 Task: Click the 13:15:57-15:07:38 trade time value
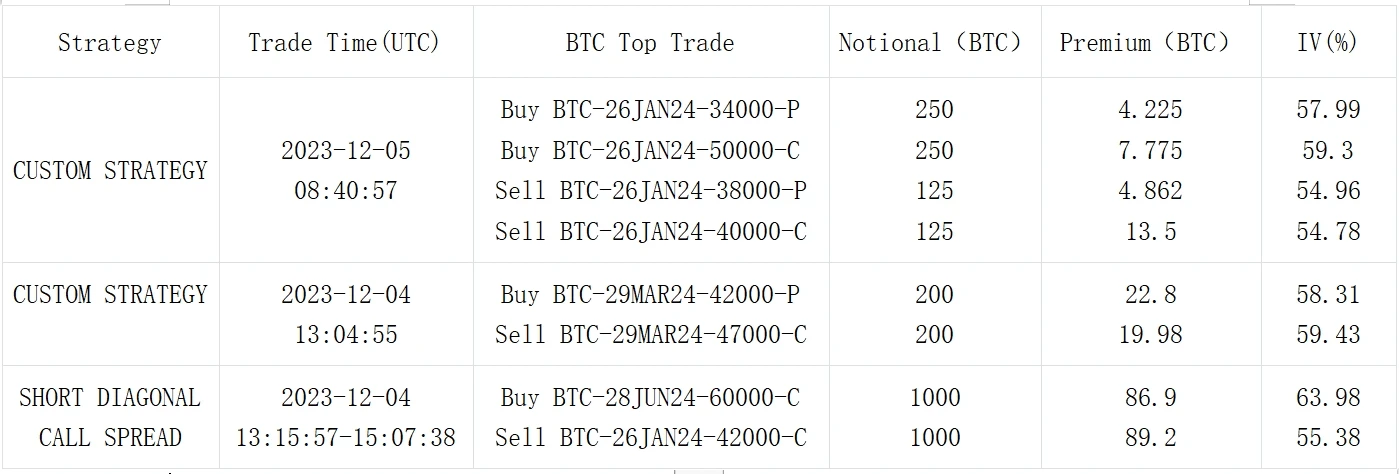click(x=345, y=437)
